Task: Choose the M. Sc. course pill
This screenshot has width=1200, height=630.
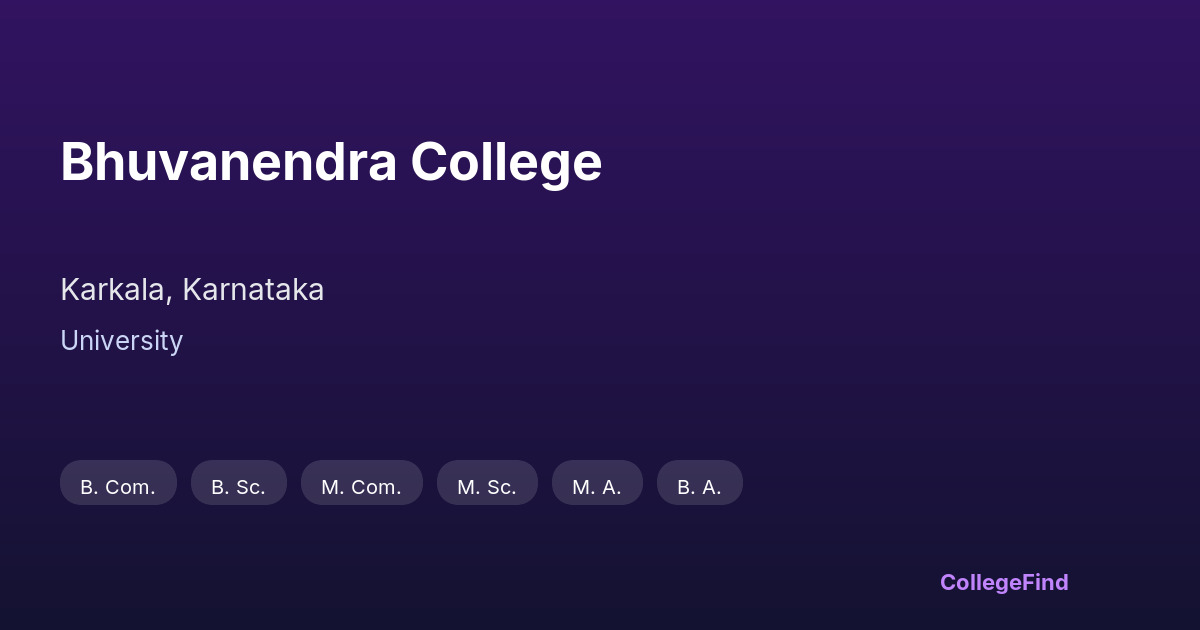Action: 487,484
